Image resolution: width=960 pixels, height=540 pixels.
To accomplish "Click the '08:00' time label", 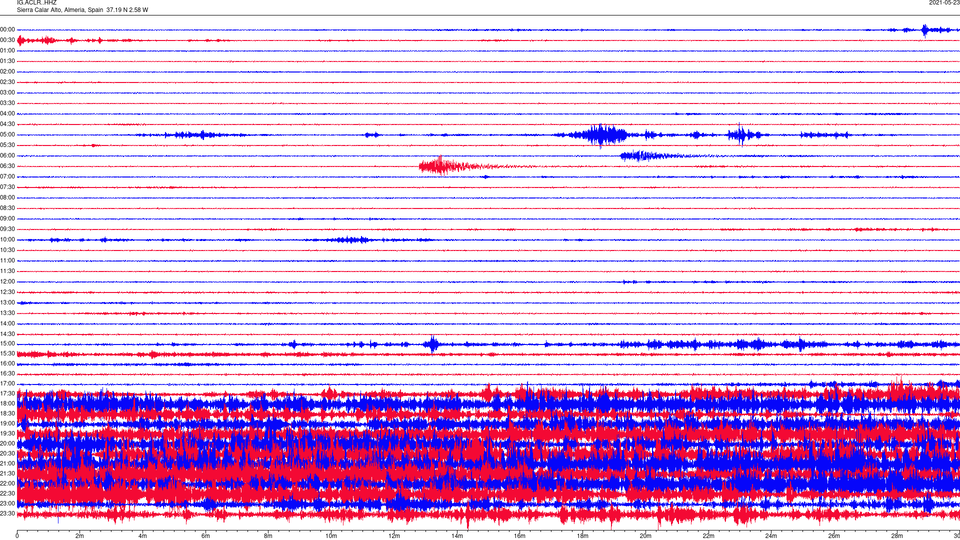I will pyautogui.click(x=7, y=198).
